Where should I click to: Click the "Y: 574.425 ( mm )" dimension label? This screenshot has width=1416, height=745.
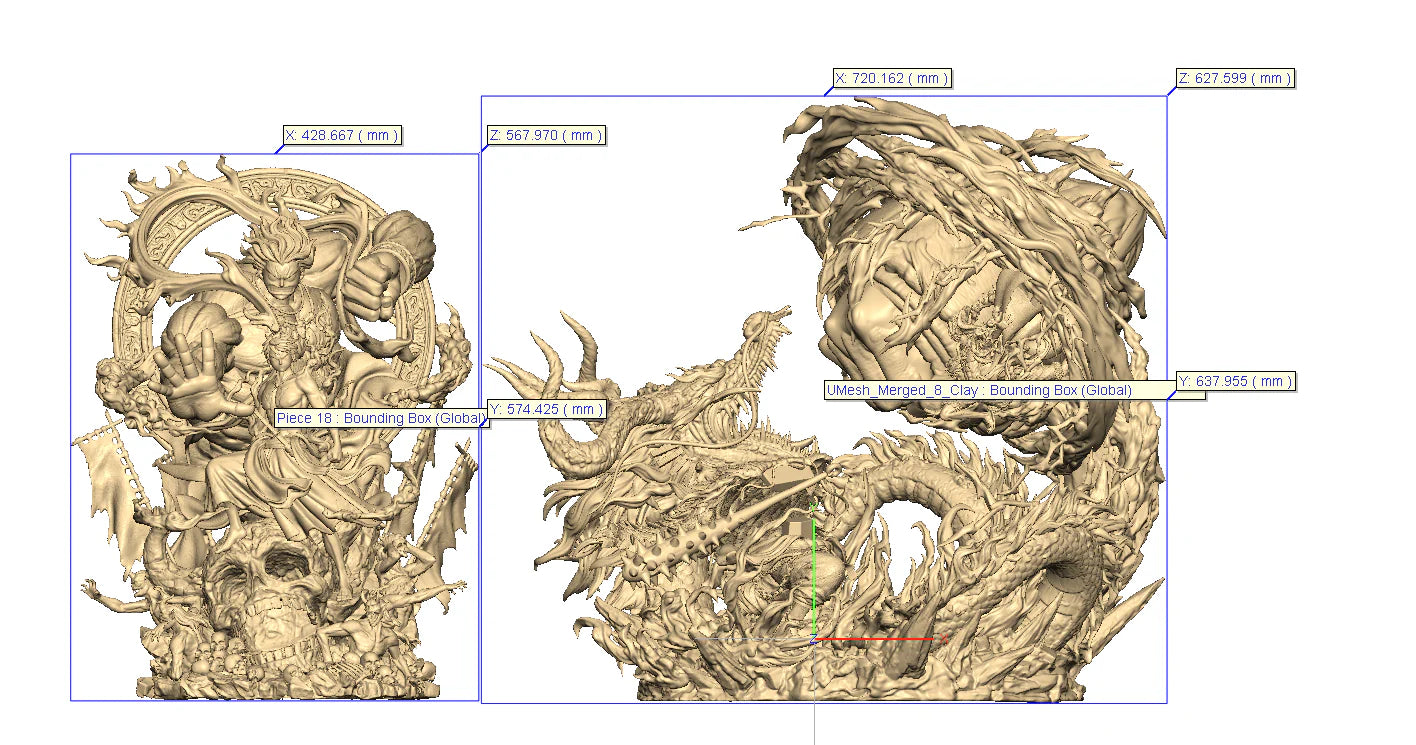point(544,409)
